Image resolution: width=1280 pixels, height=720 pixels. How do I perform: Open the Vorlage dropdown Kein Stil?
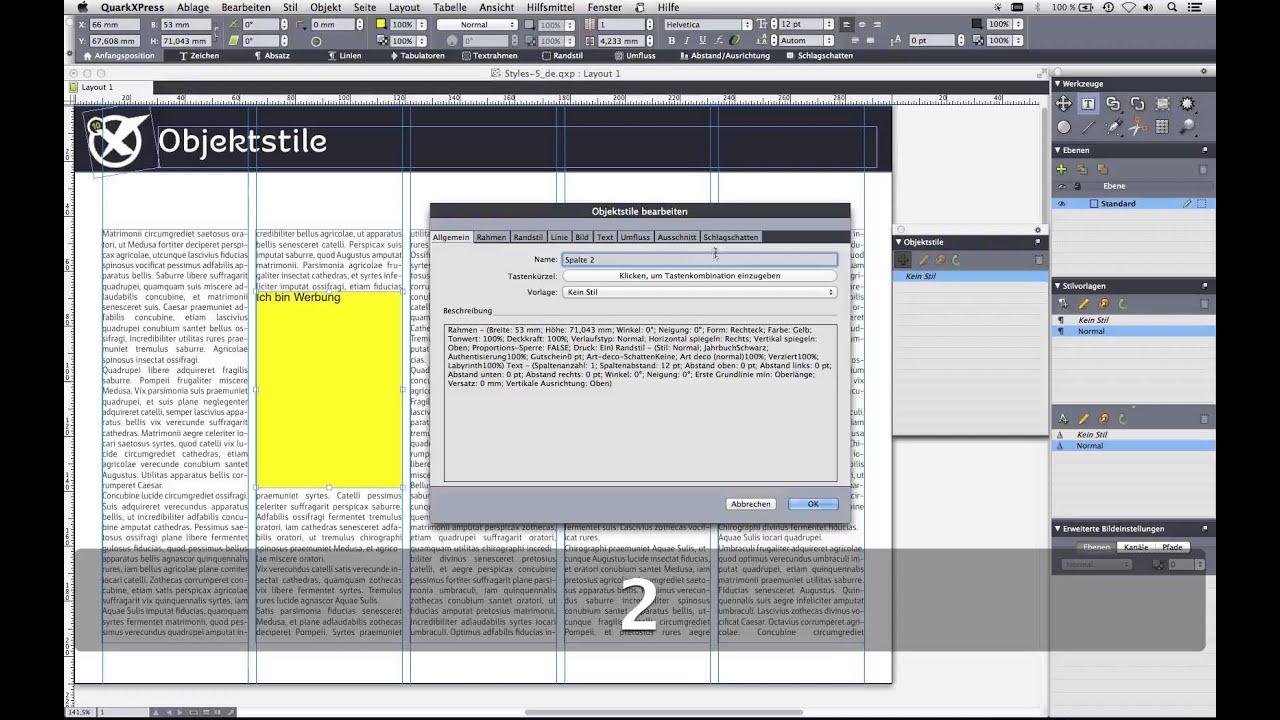pyautogui.click(x=700, y=292)
